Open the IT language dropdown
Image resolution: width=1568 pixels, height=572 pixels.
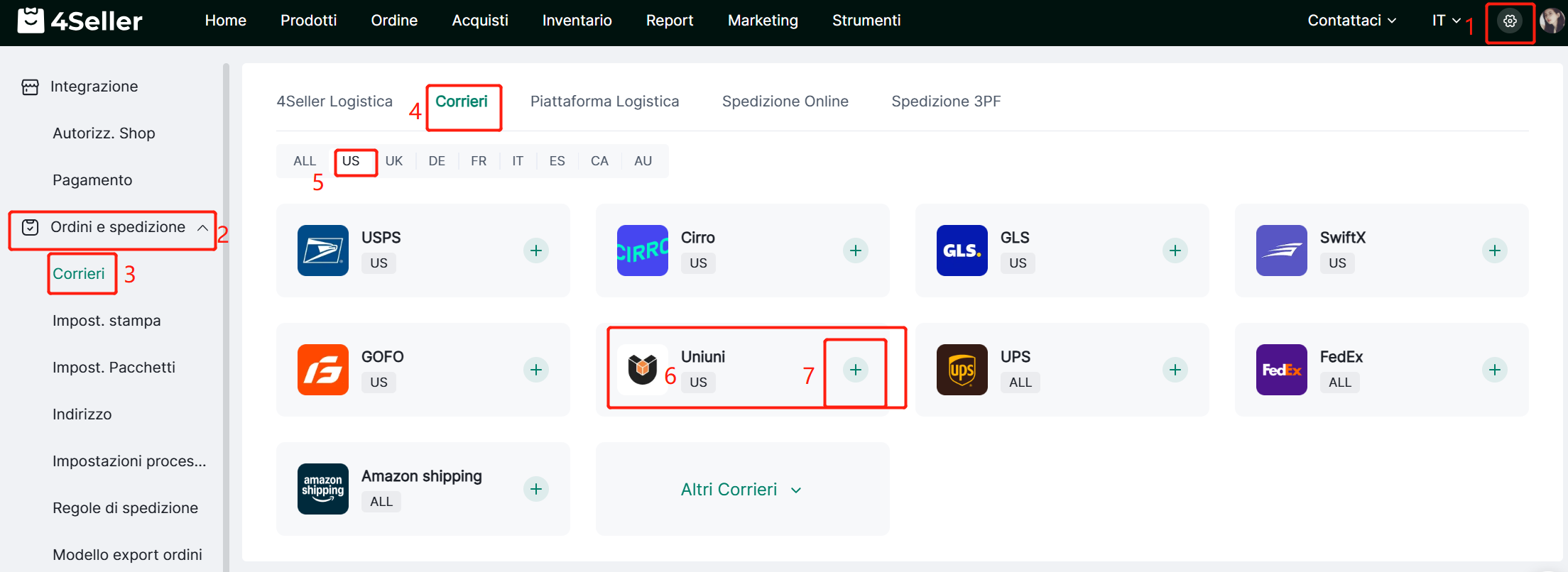[x=1446, y=21]
